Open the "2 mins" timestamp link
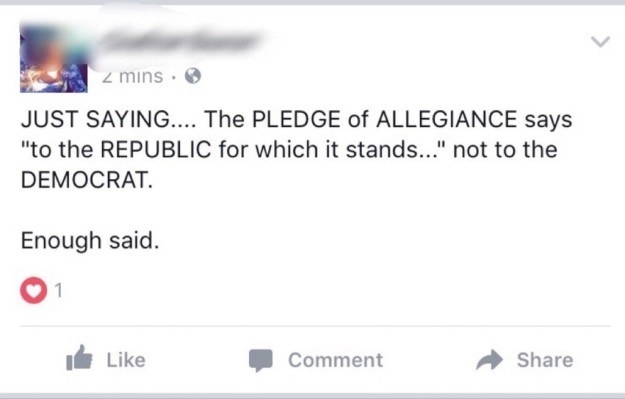The width and height of the screenshot is (625, 399). [x=133, y=76]
